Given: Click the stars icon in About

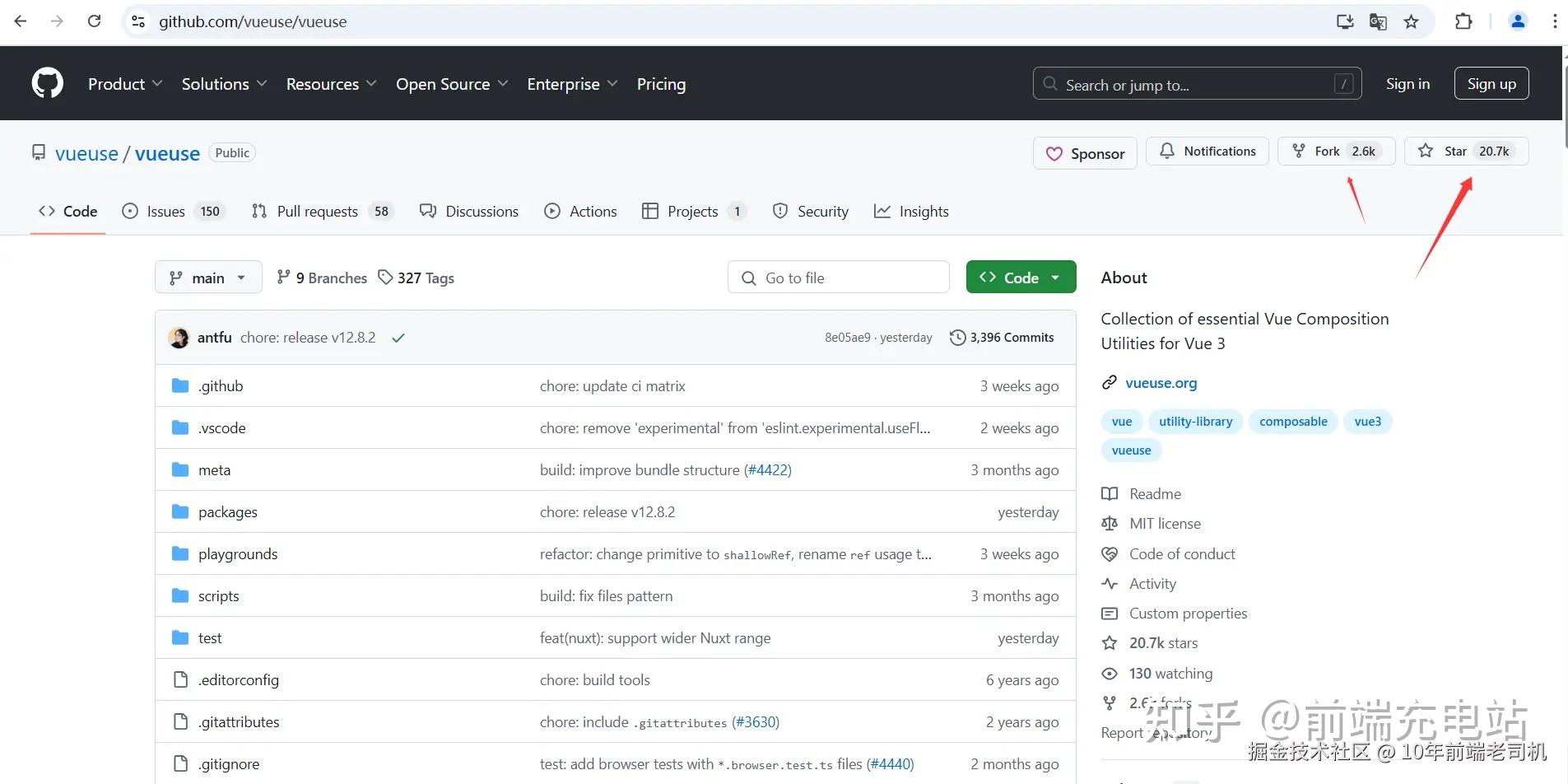Looking at the screenshot, I should tap(1110, 643).
